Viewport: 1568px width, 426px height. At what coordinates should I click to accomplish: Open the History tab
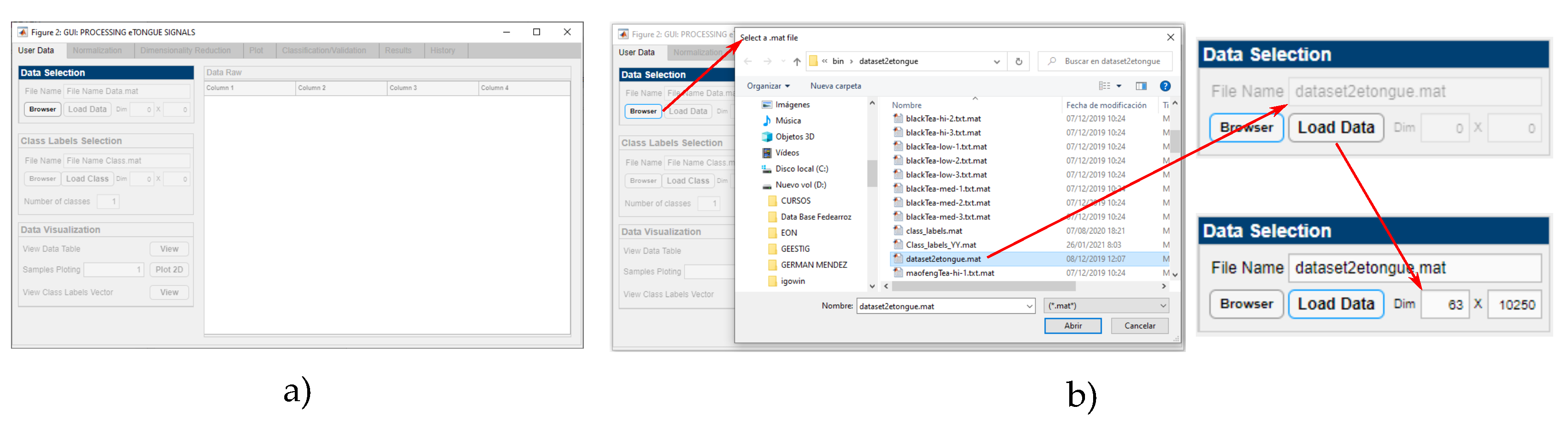pos(442,51)
